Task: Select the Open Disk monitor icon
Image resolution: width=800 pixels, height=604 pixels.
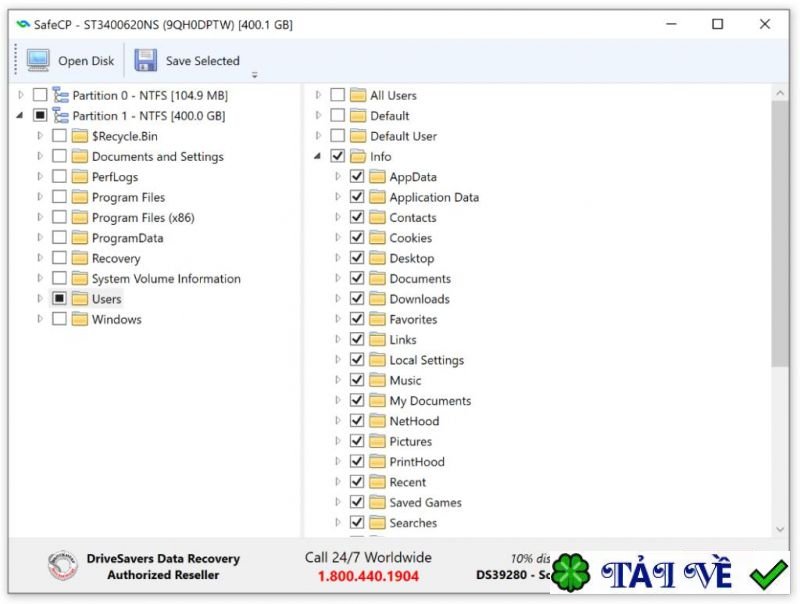Action: (37, 59)
